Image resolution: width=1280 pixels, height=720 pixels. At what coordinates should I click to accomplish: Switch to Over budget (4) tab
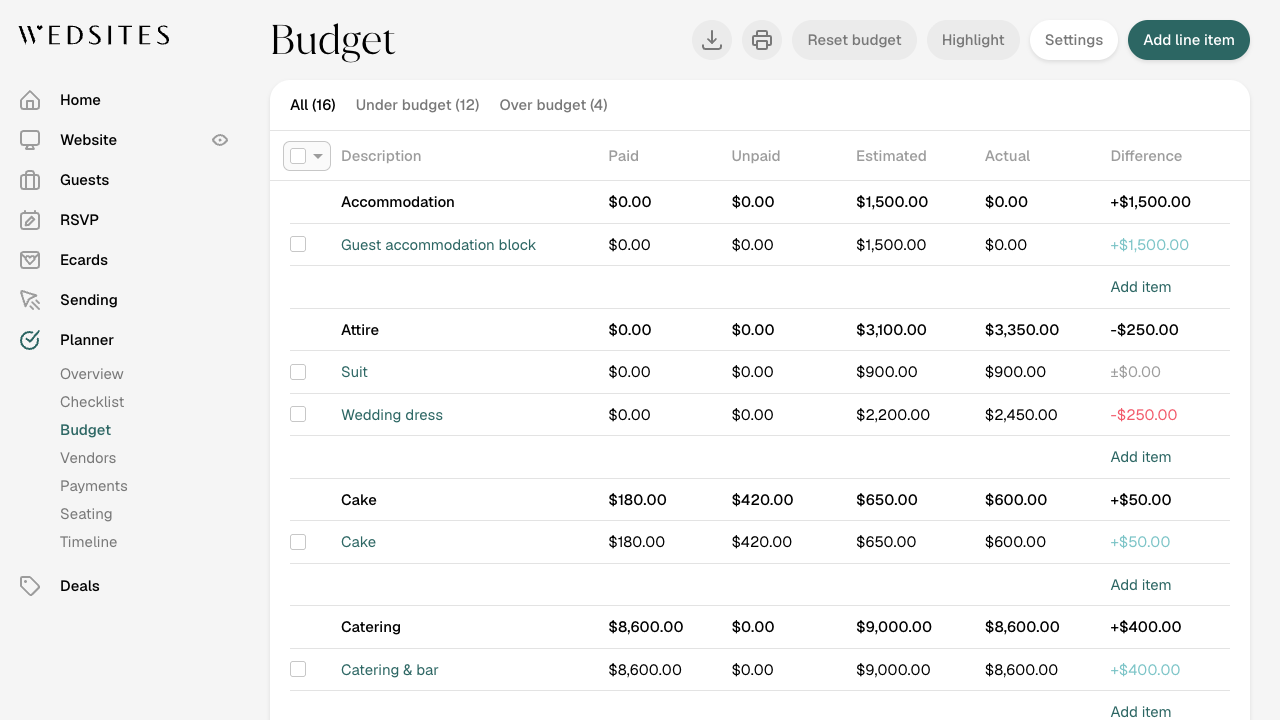tap(554, 105)
